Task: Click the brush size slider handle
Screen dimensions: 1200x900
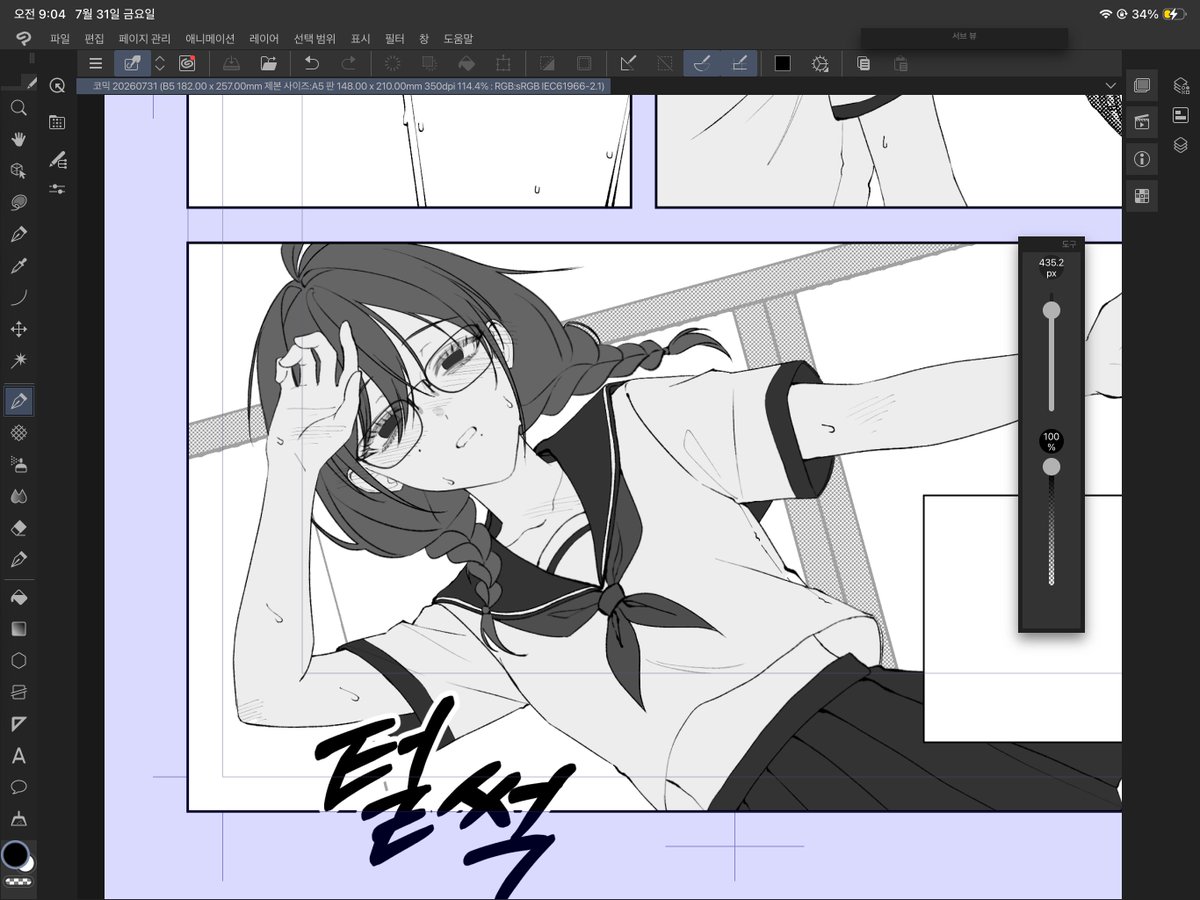Action: (1051, 310)
